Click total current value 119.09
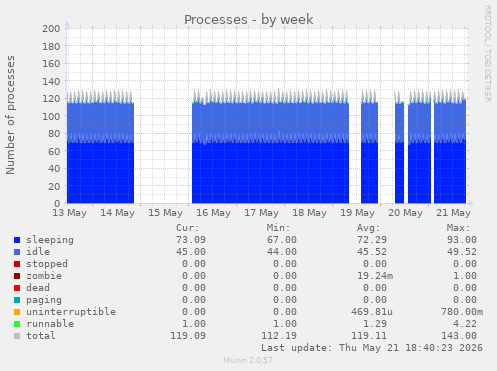 pos(188,336)
